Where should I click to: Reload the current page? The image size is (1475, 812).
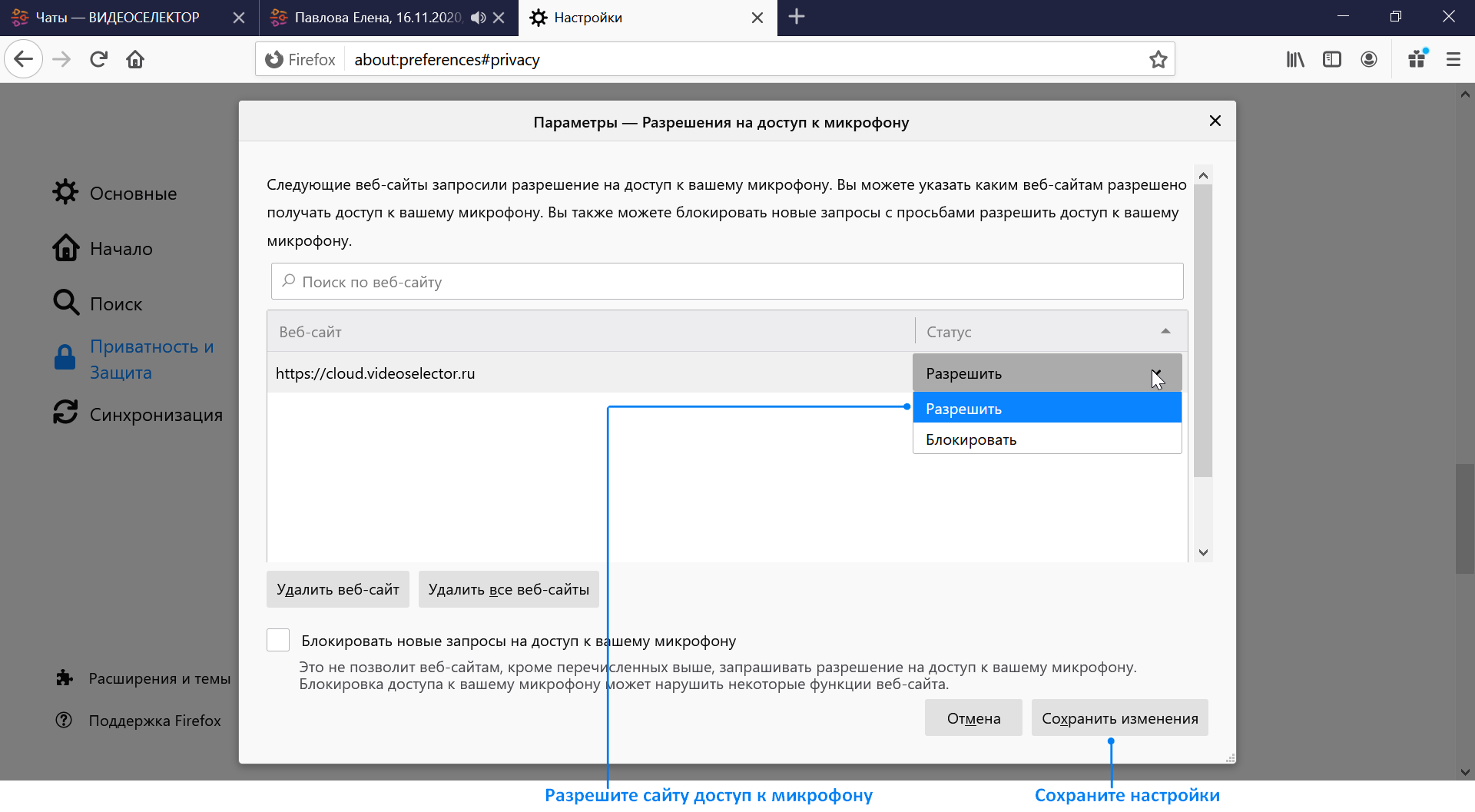click(x=98, y=59)
